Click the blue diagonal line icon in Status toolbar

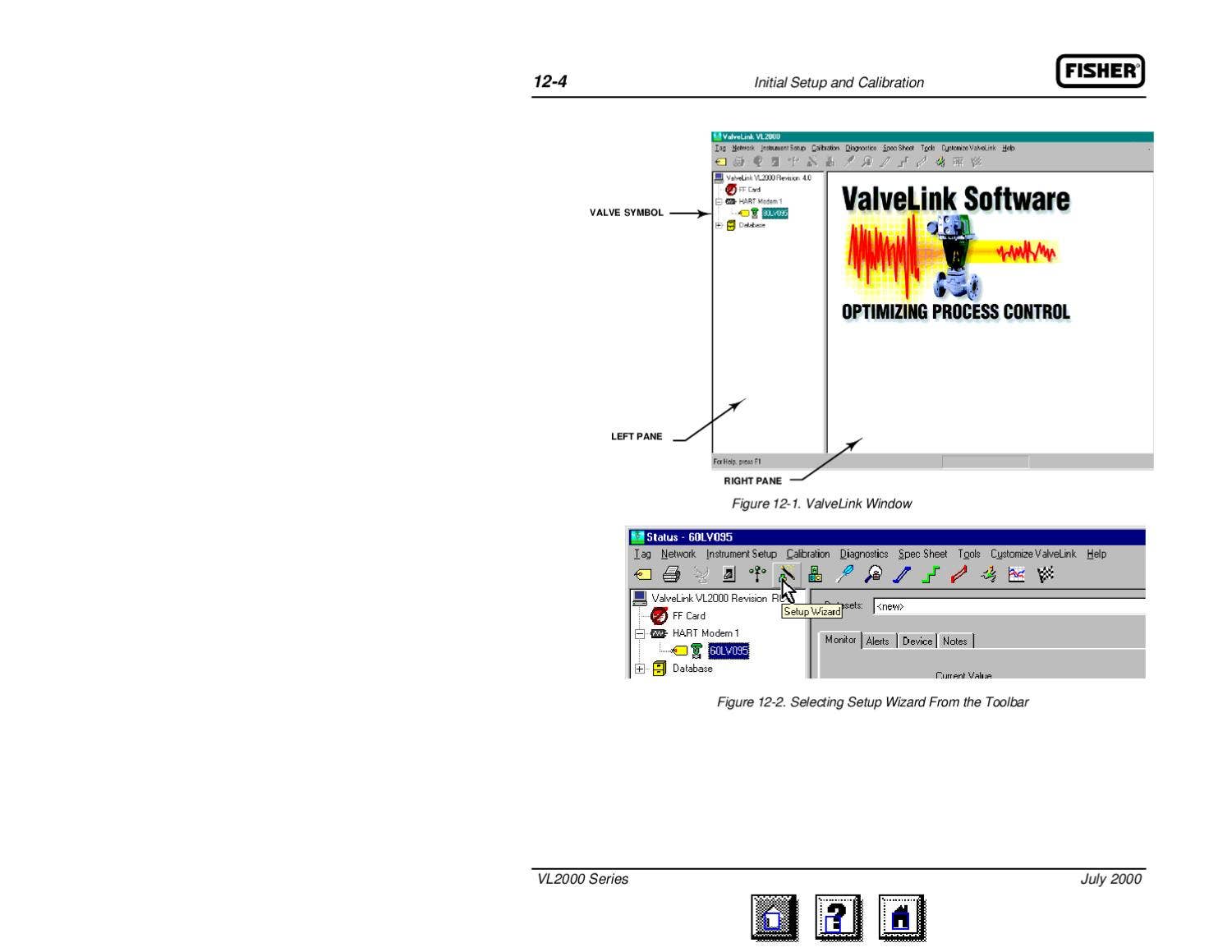(x=902, y=575)
